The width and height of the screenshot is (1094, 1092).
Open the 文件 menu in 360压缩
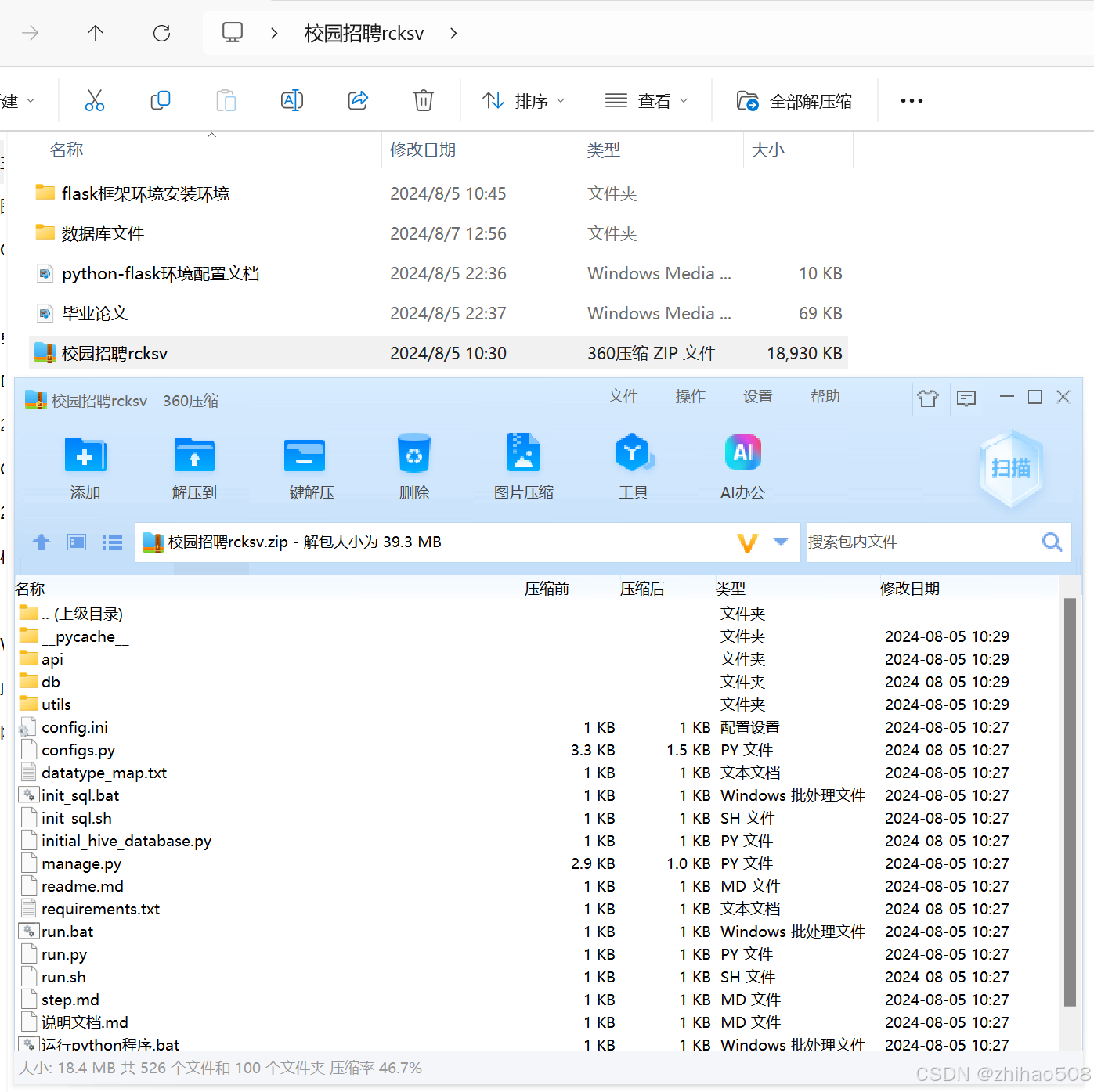point(623,396)
